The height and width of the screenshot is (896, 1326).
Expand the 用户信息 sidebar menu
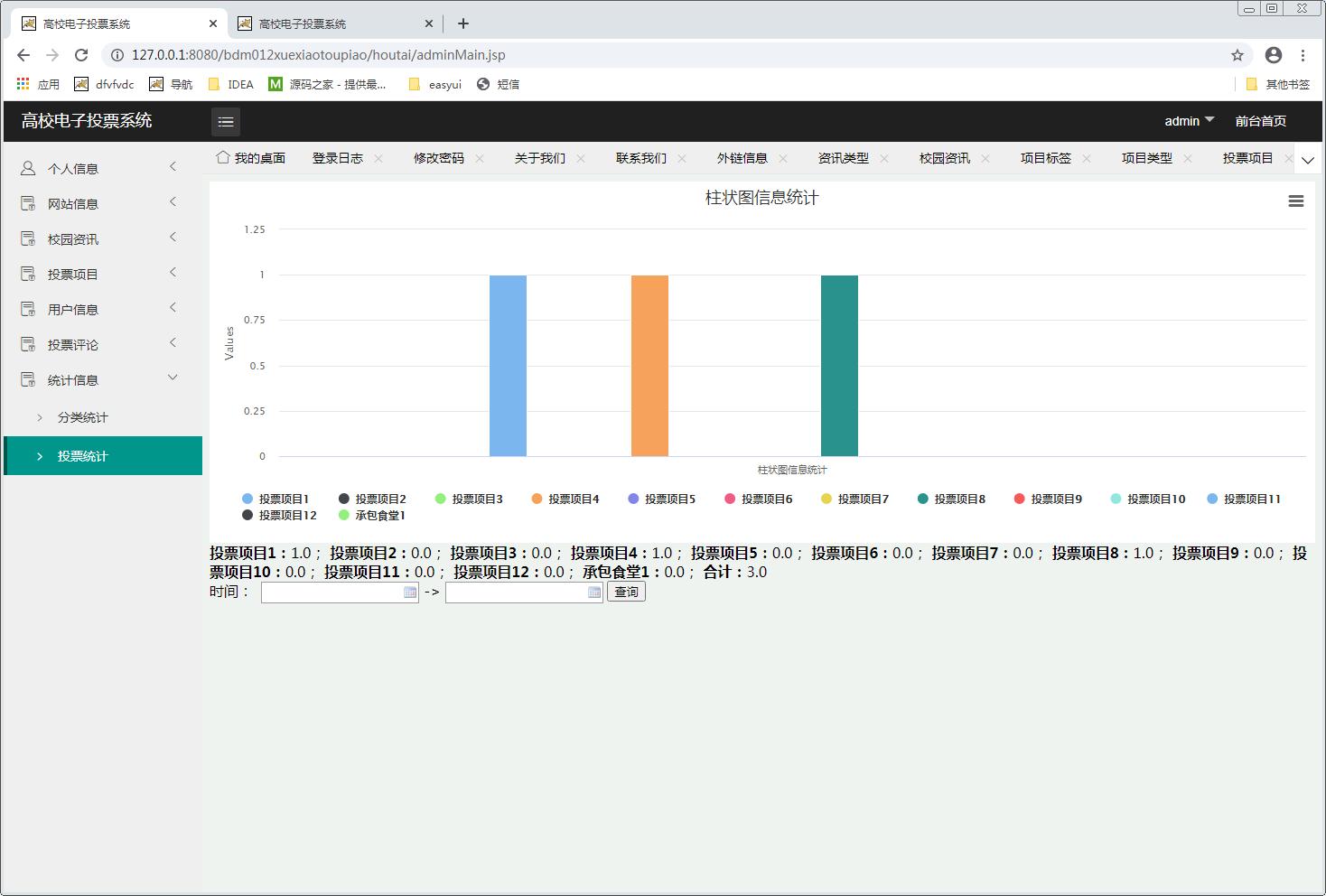coord(173,307)
